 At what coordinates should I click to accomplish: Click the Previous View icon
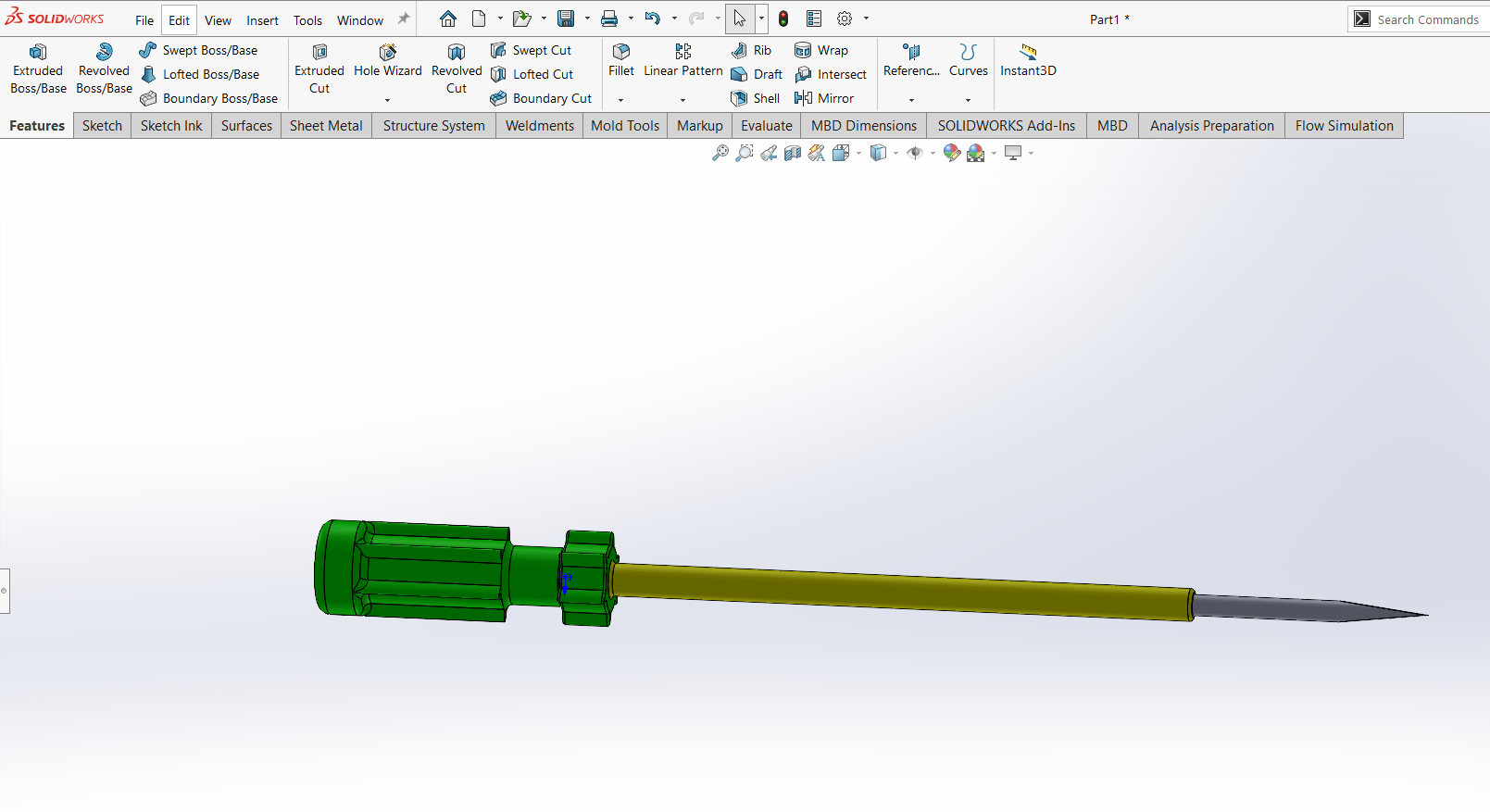[769, 153]
